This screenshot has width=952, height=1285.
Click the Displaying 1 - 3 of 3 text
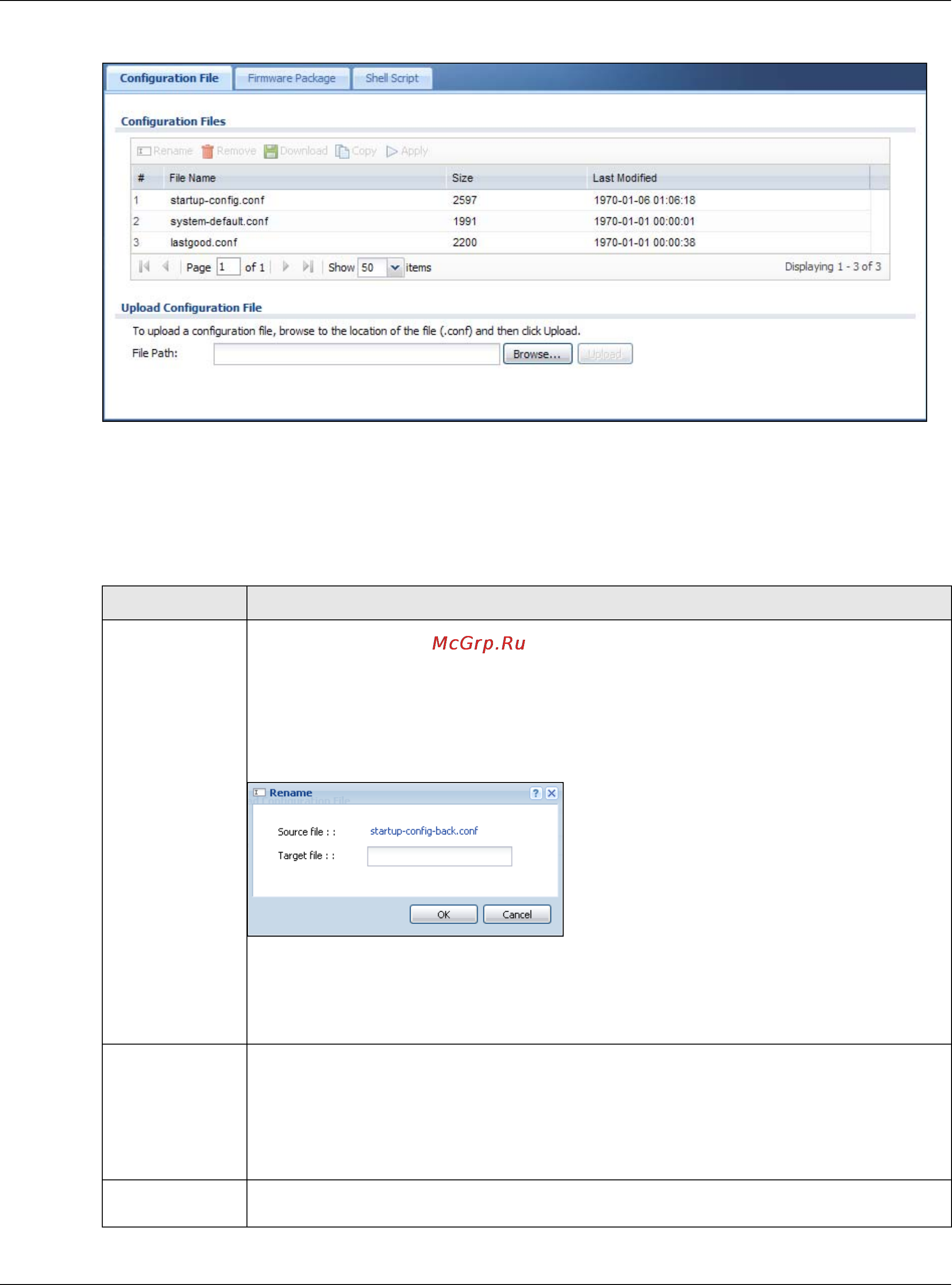(x=833, y=267)
